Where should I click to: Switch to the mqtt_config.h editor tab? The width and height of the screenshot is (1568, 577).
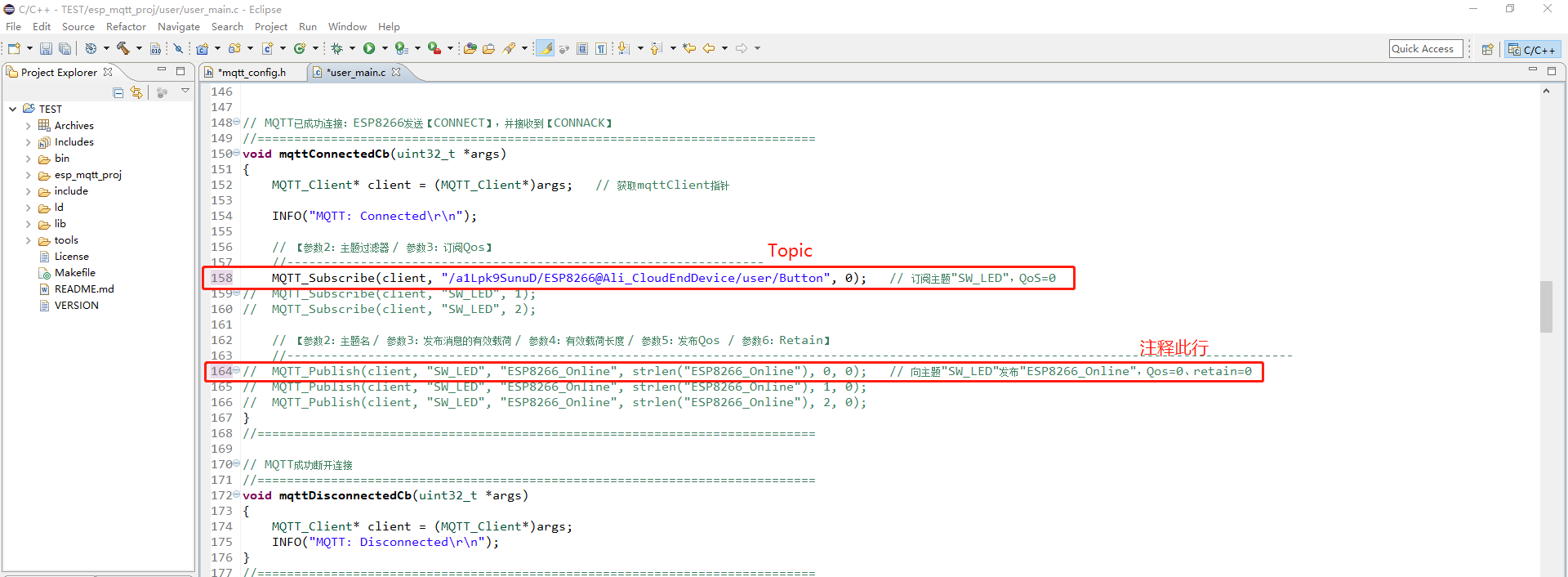click(x=252, y=72)
